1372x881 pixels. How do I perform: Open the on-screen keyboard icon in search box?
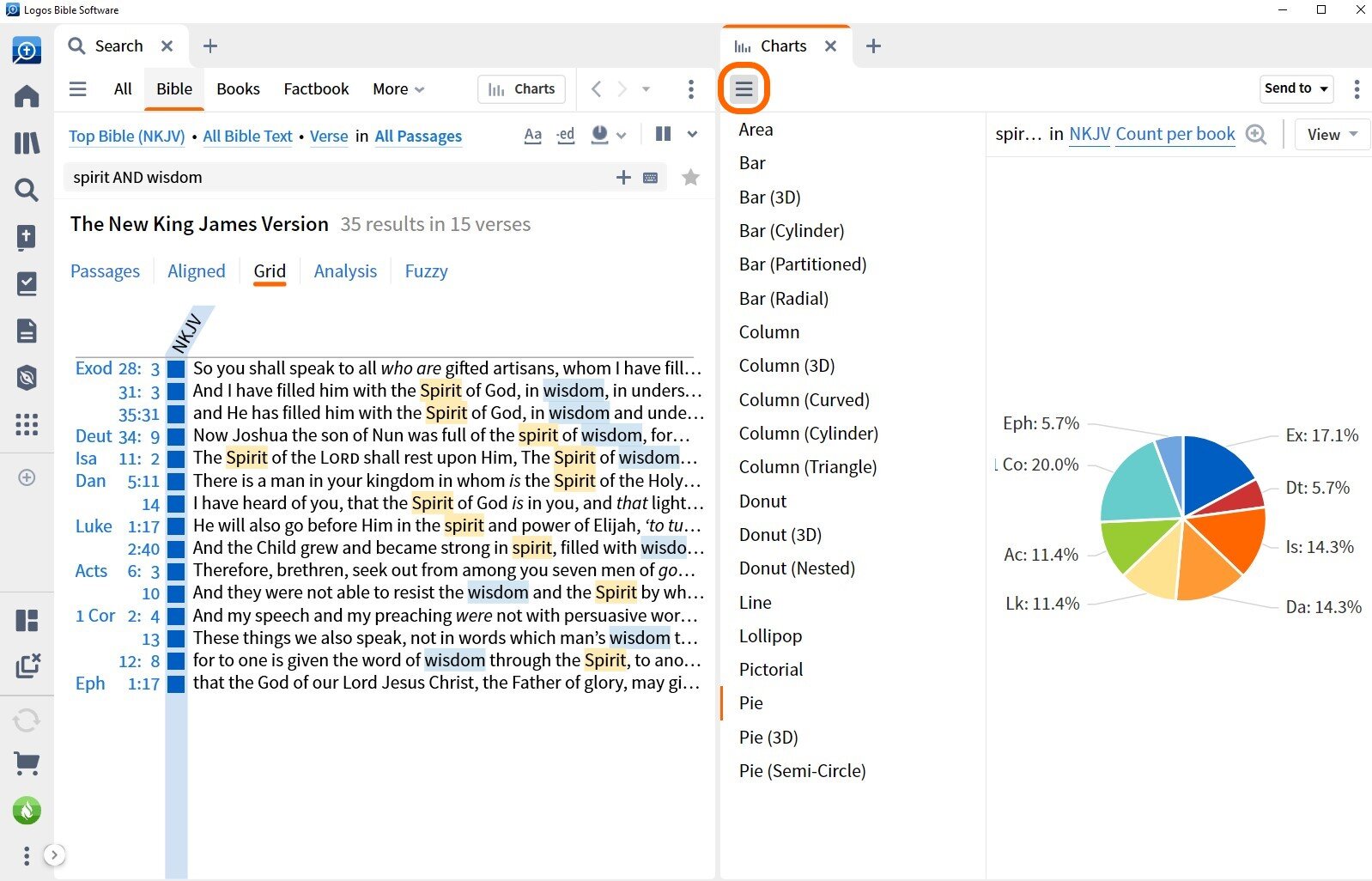651,178
